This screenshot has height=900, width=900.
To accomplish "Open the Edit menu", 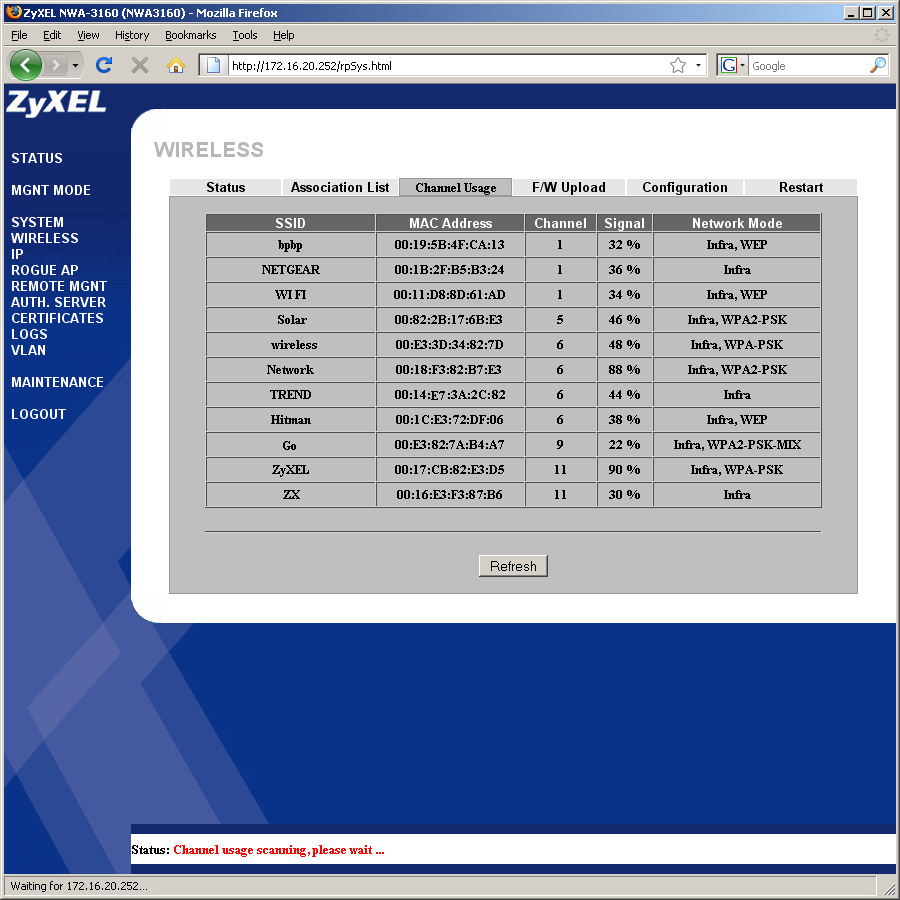I will point(52,35).
